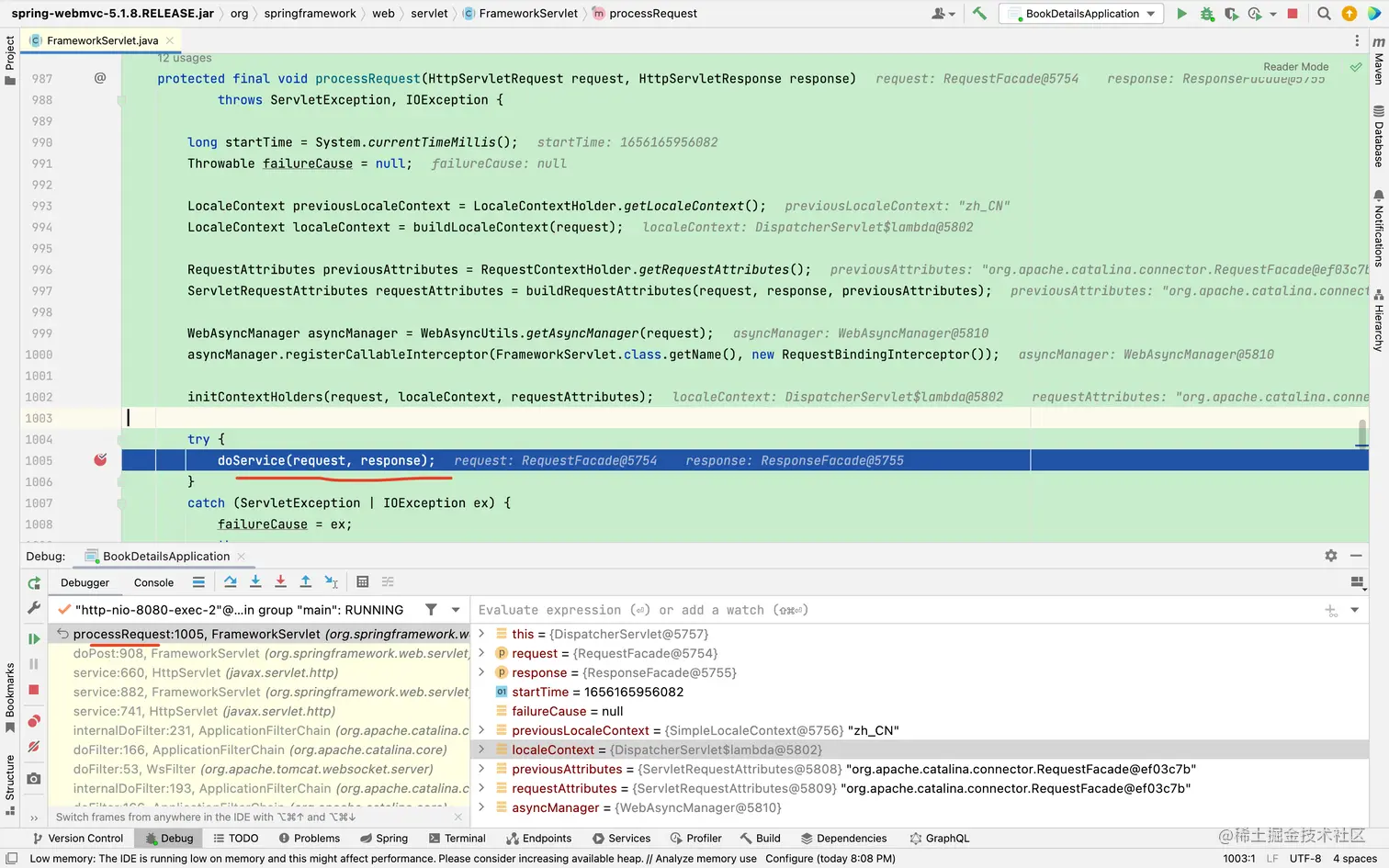
Task: Click 'Analyze memory use' in the status bar
Action: 706,859
